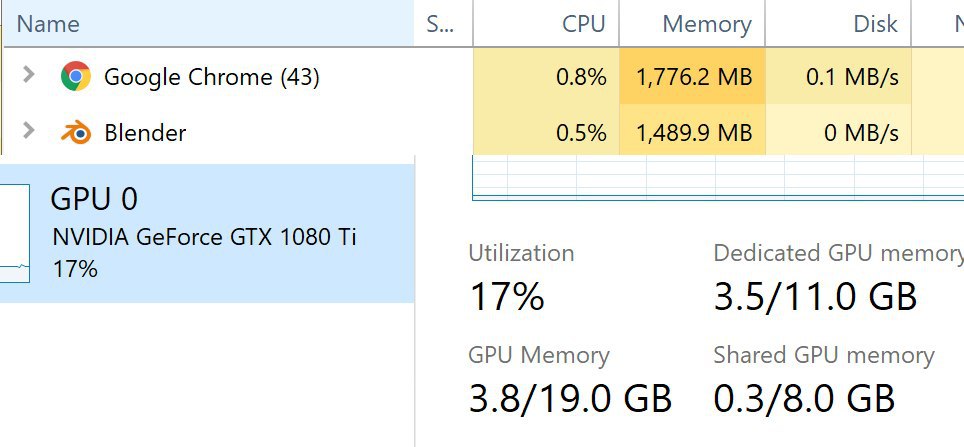Select the Google Chrome (43) row
964x447 pixels.
482,77
